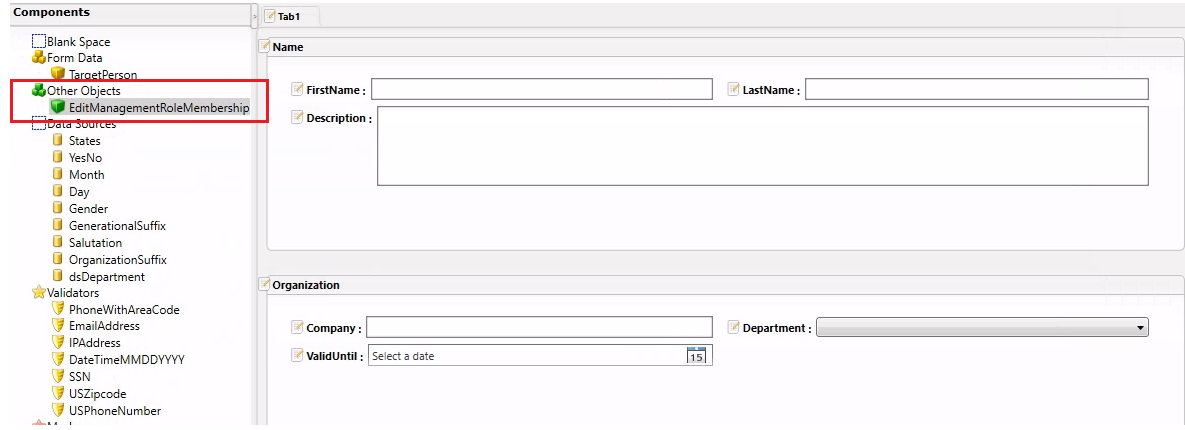Click inside the Description text area
The image size is (1185, 430).
click(763, 146)
